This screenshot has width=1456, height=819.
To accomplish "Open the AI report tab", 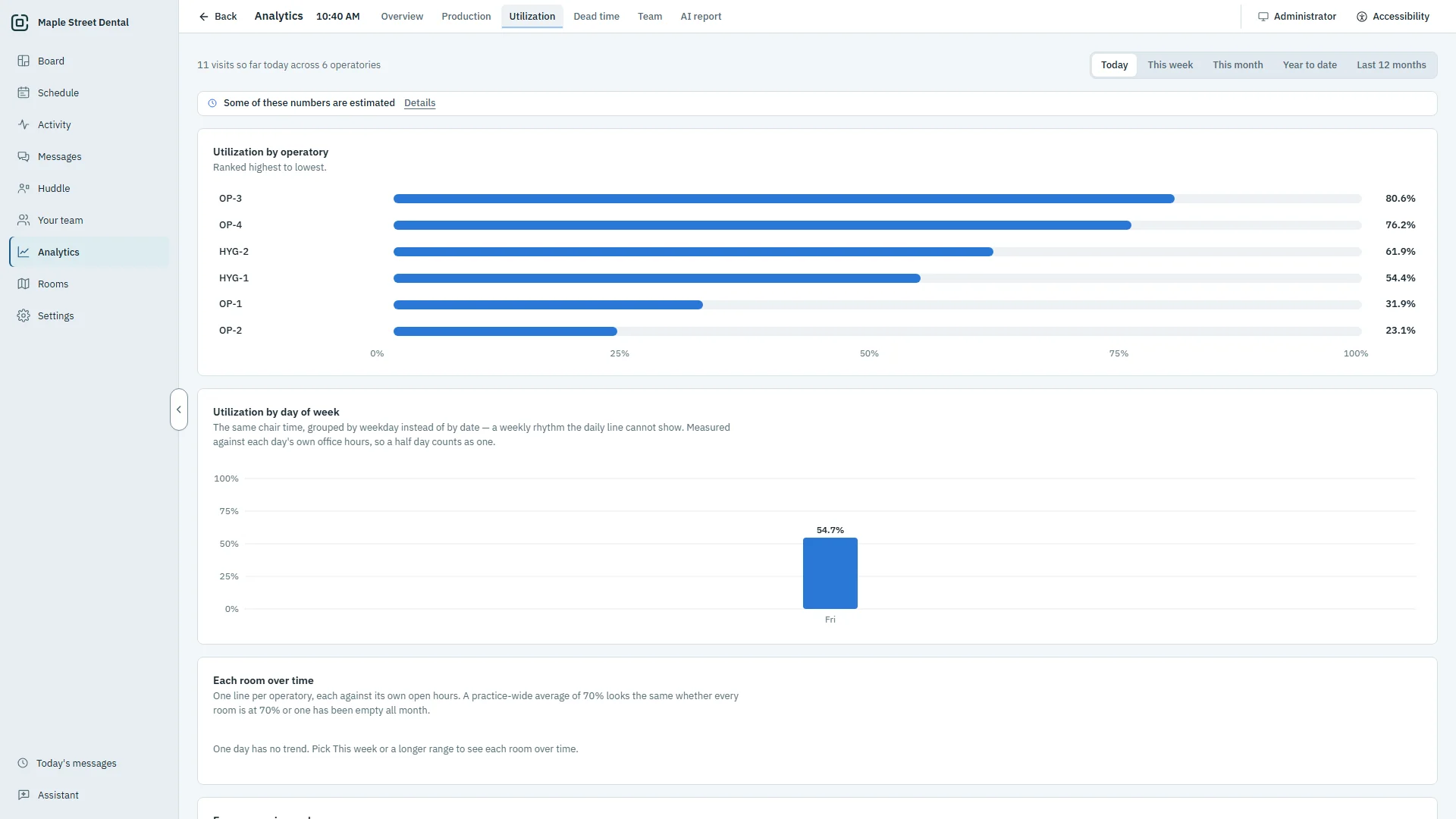I will (701, 17).
